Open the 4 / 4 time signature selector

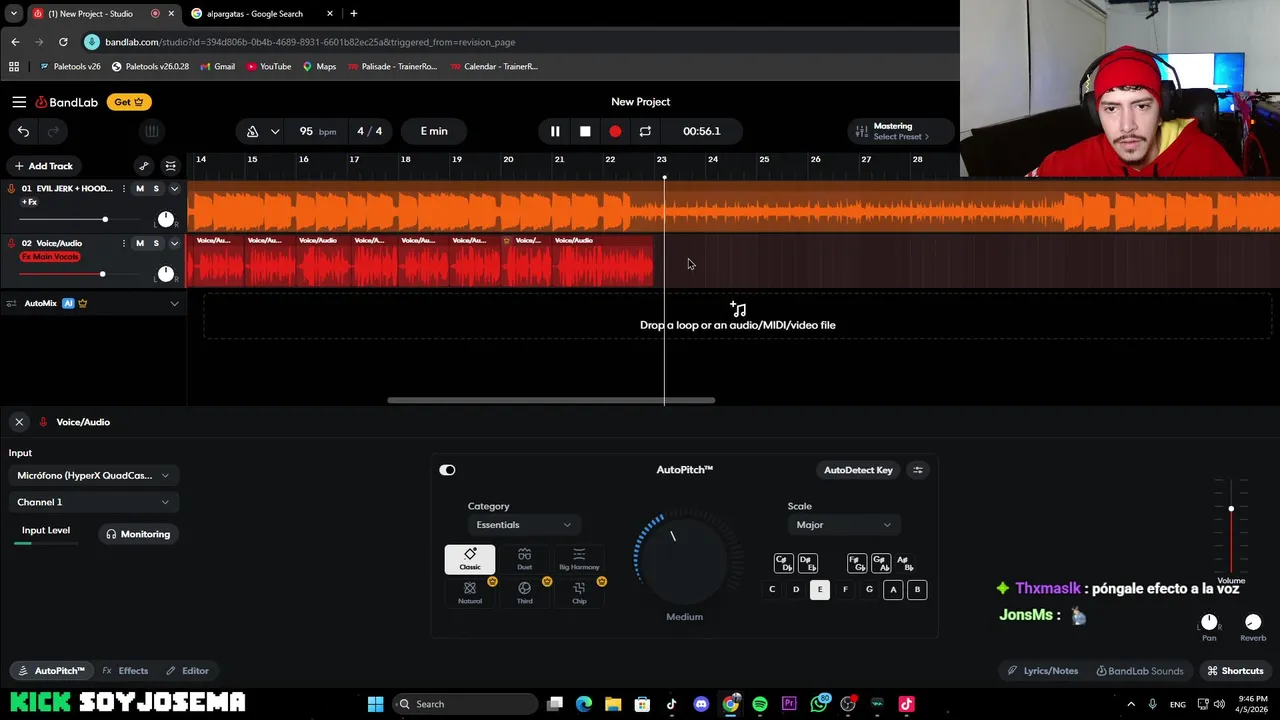pyautogui.click(x=370, y=131)
